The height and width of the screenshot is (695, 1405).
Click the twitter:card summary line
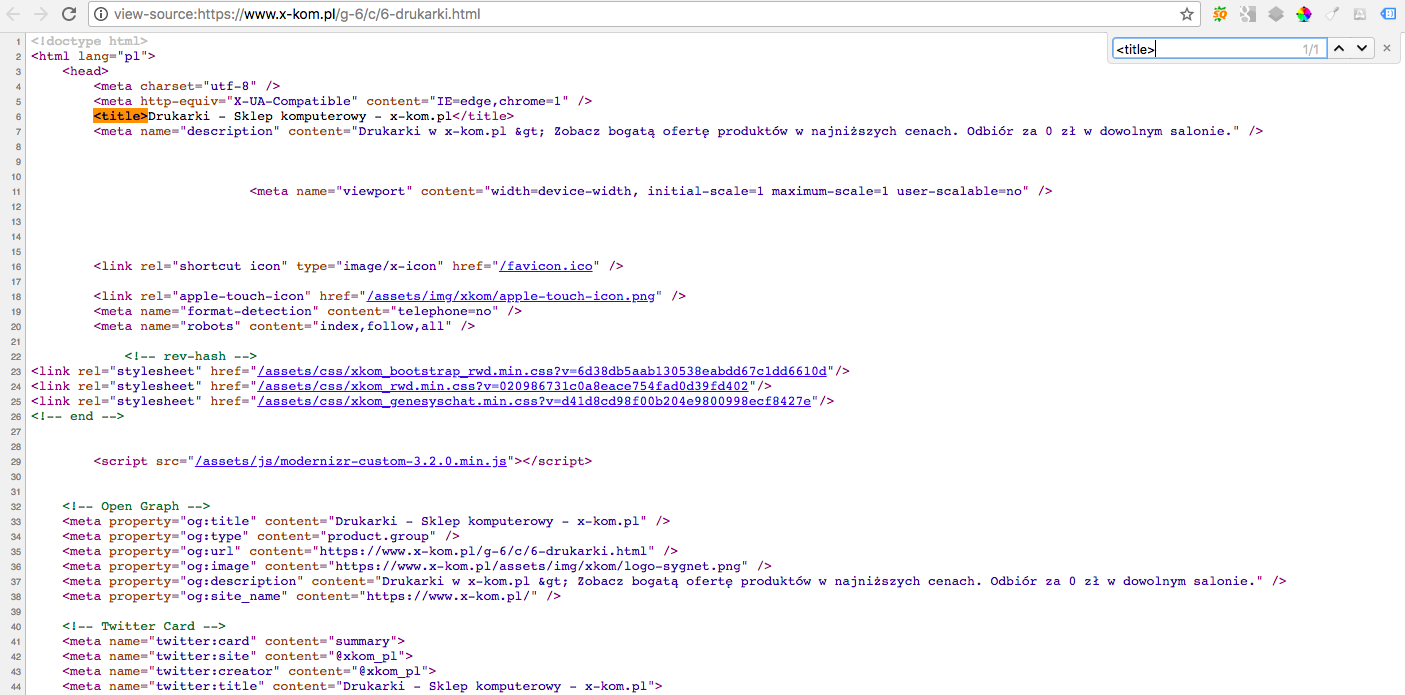tap(233, 641)
